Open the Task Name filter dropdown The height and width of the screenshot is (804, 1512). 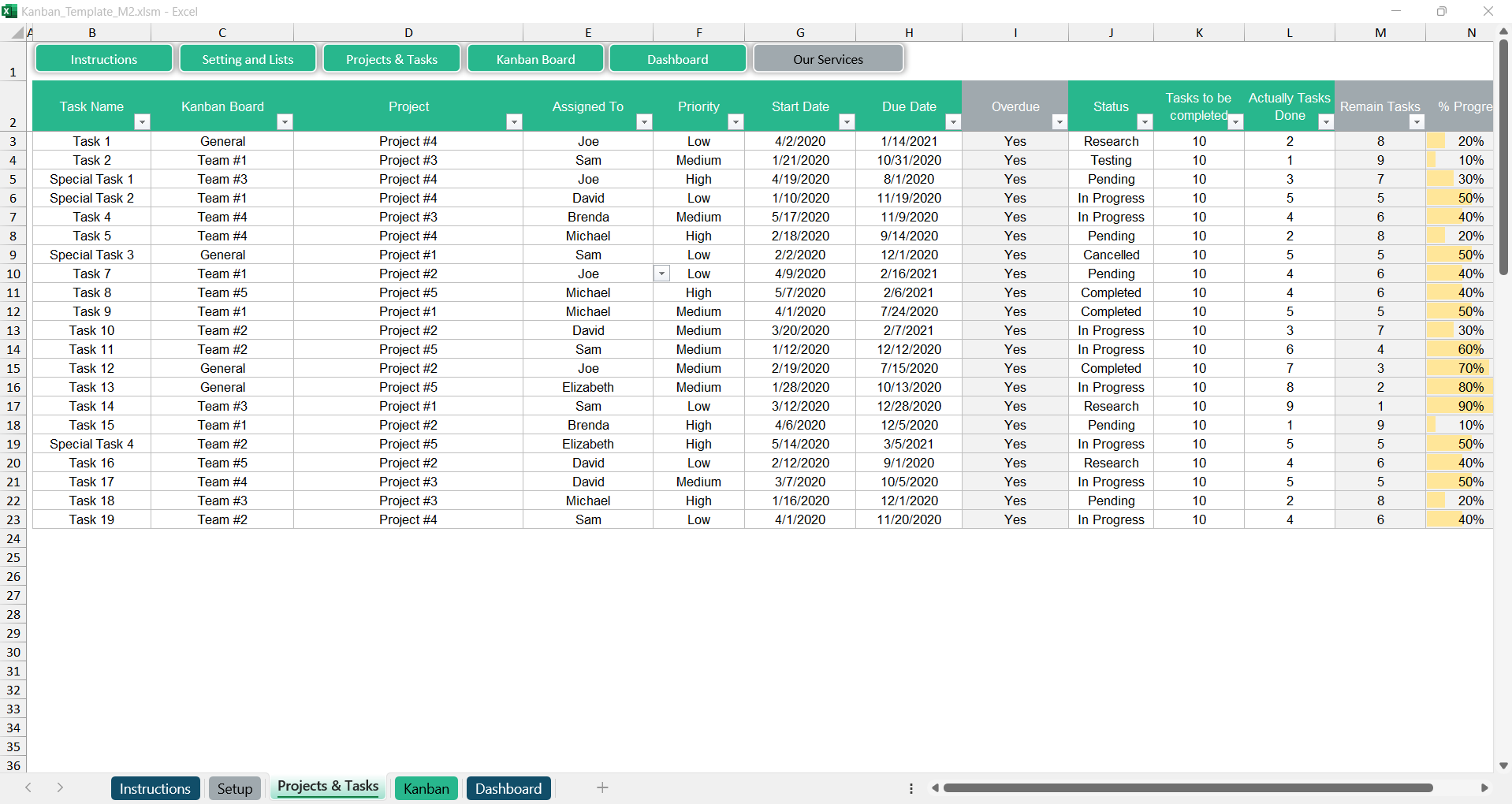point(143,122)
